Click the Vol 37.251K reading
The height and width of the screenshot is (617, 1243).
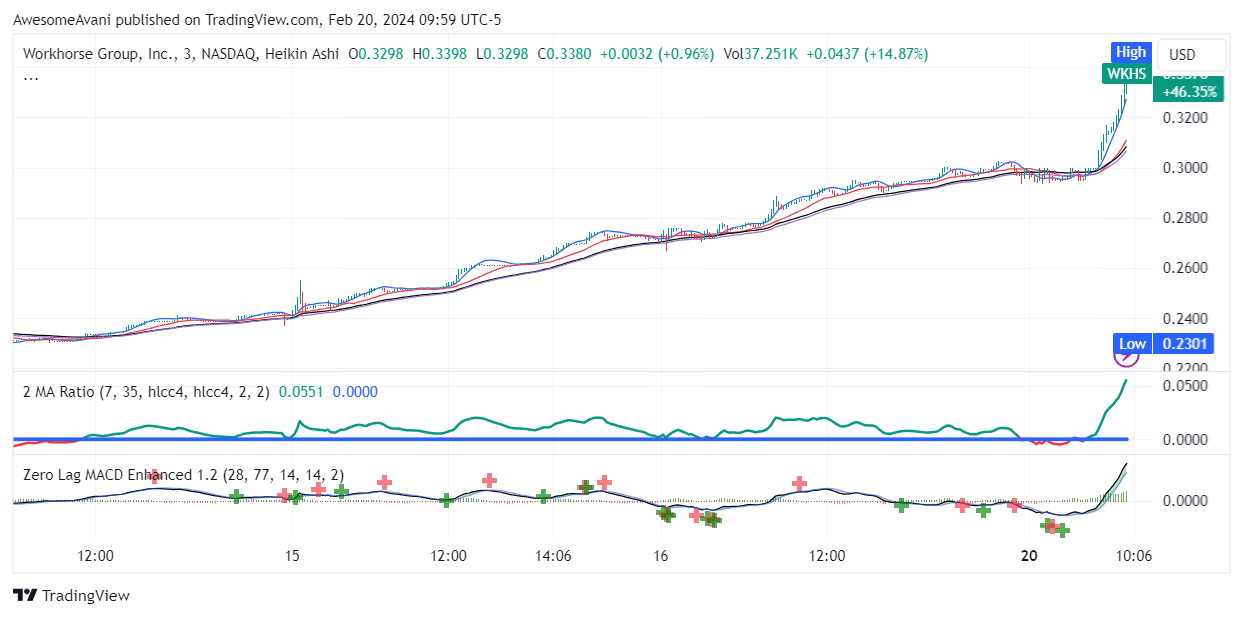pyautogui.click(x=760, y=54)
